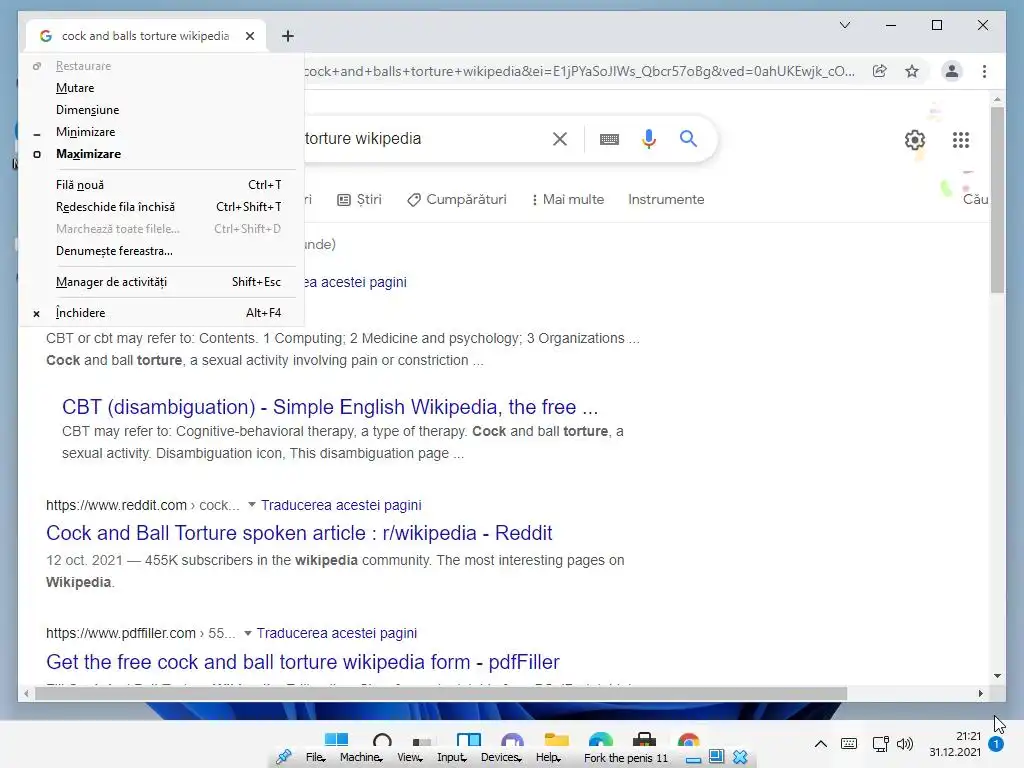This screenshot has width=1024, height=768.
Task: Click the VirtualBox toolbar pin icon
Action: click(283, 757)
